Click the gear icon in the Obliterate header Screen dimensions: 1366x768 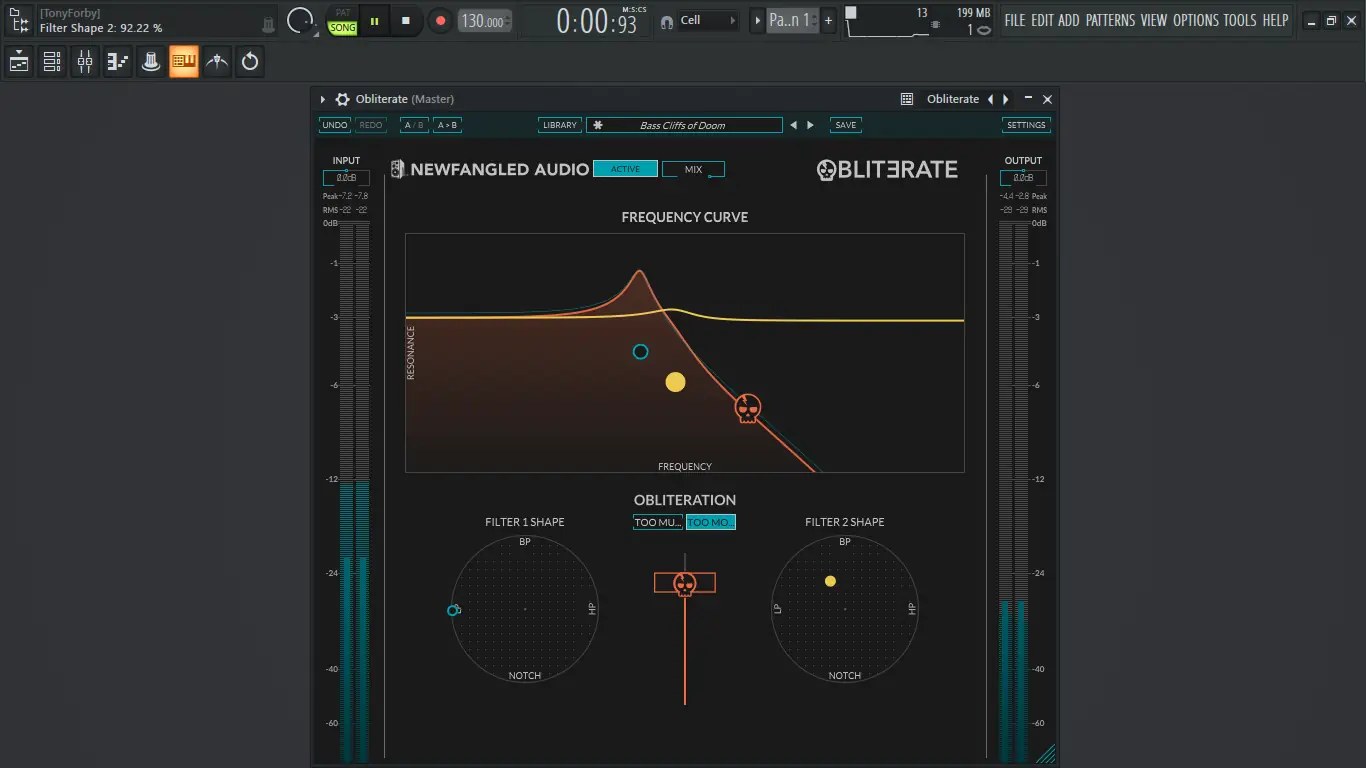(x=343, y=99)
